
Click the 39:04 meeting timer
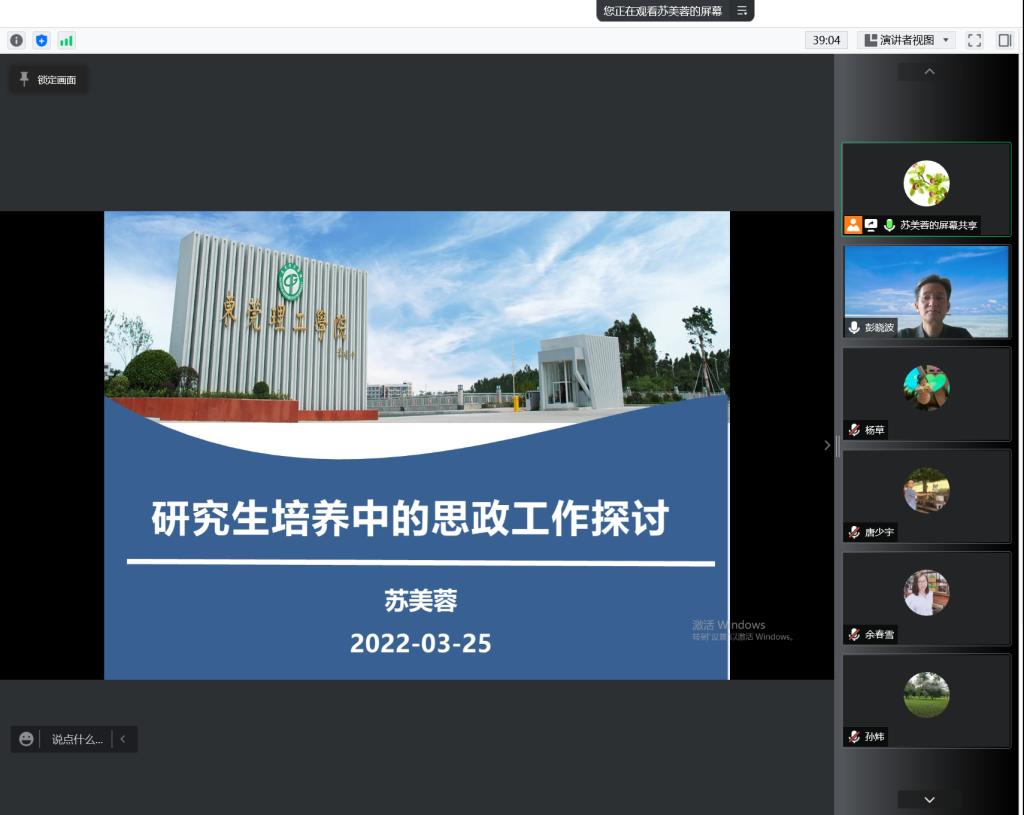point(826,40)
